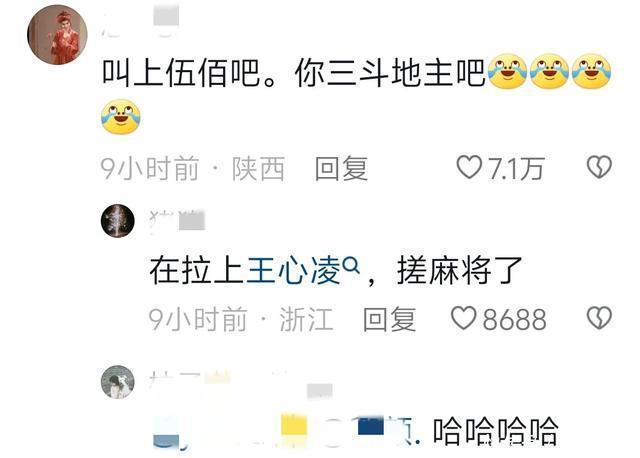Screen dimensions: 640x458
Task: Open the second commenter's dark avatar
Action: [118, 221]
